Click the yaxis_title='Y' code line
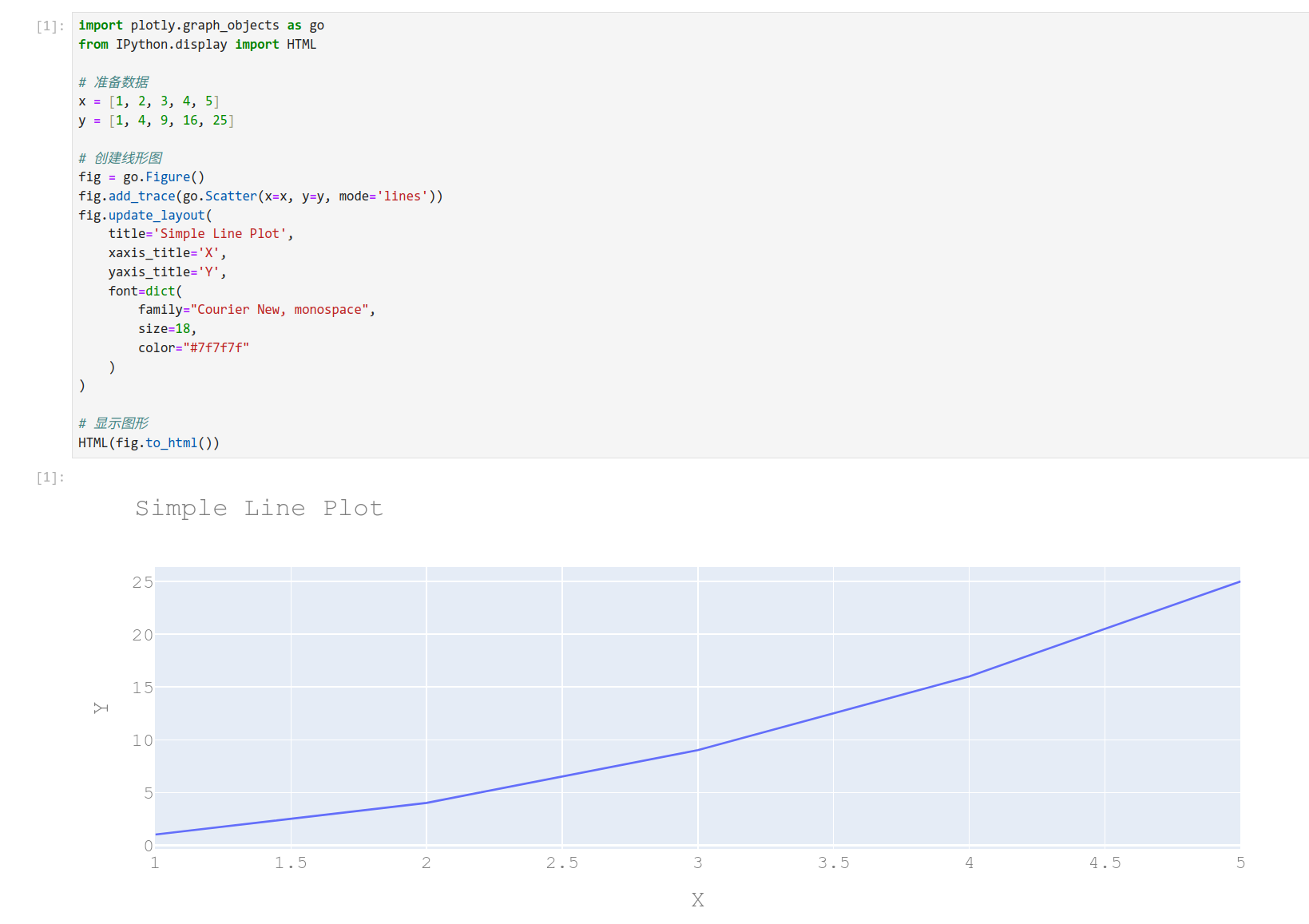The width and height of the screenshot is (1309, 924). click(x=168, y=272)
